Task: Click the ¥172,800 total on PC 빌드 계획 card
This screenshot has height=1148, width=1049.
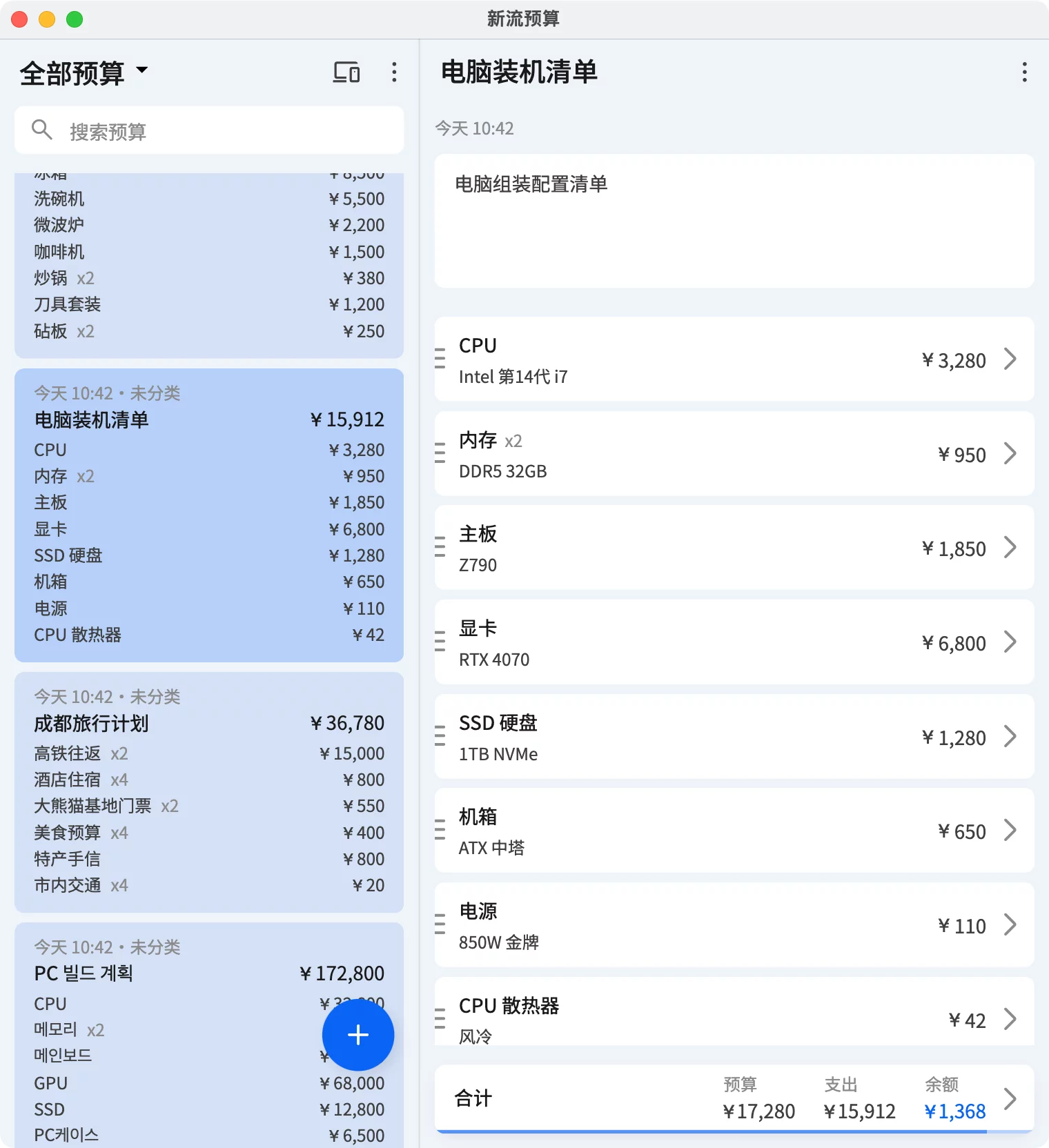Action: (342, 973)
